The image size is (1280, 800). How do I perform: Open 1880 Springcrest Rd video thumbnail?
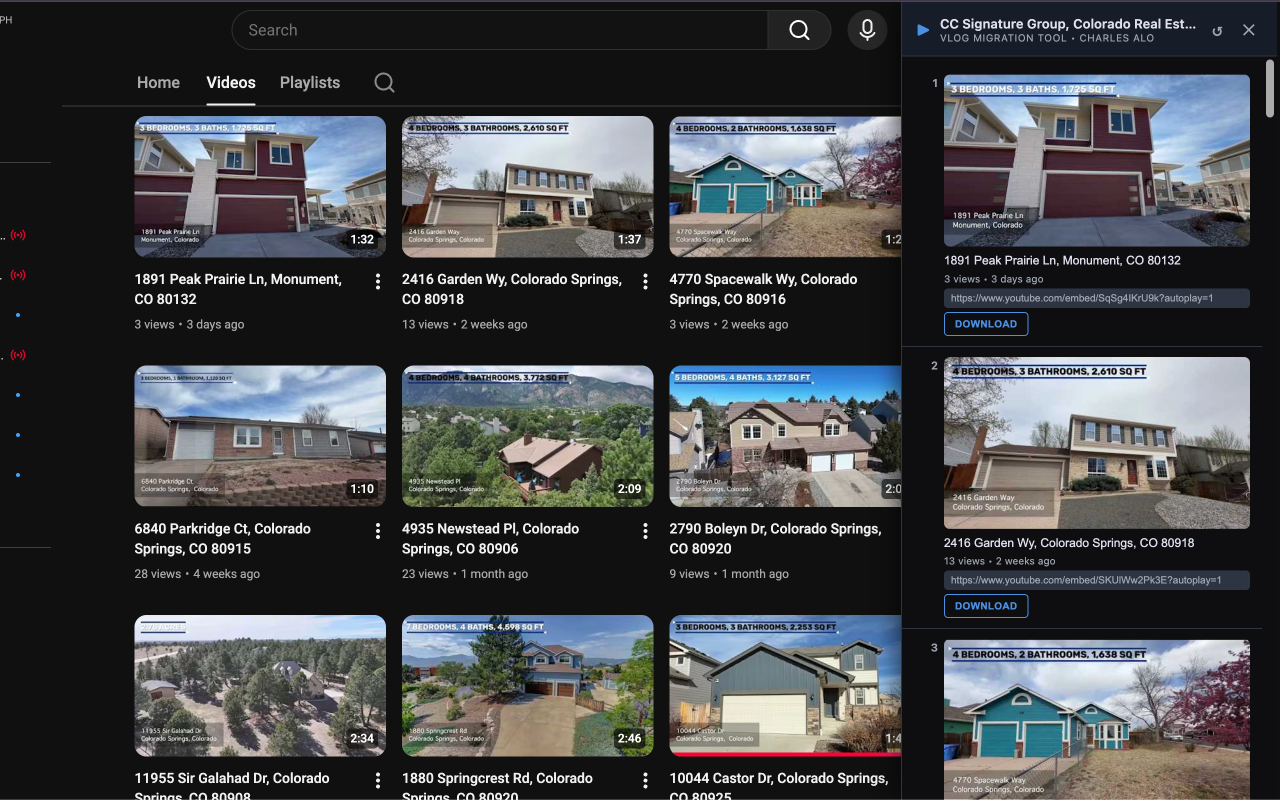click(x=528, y=686)
